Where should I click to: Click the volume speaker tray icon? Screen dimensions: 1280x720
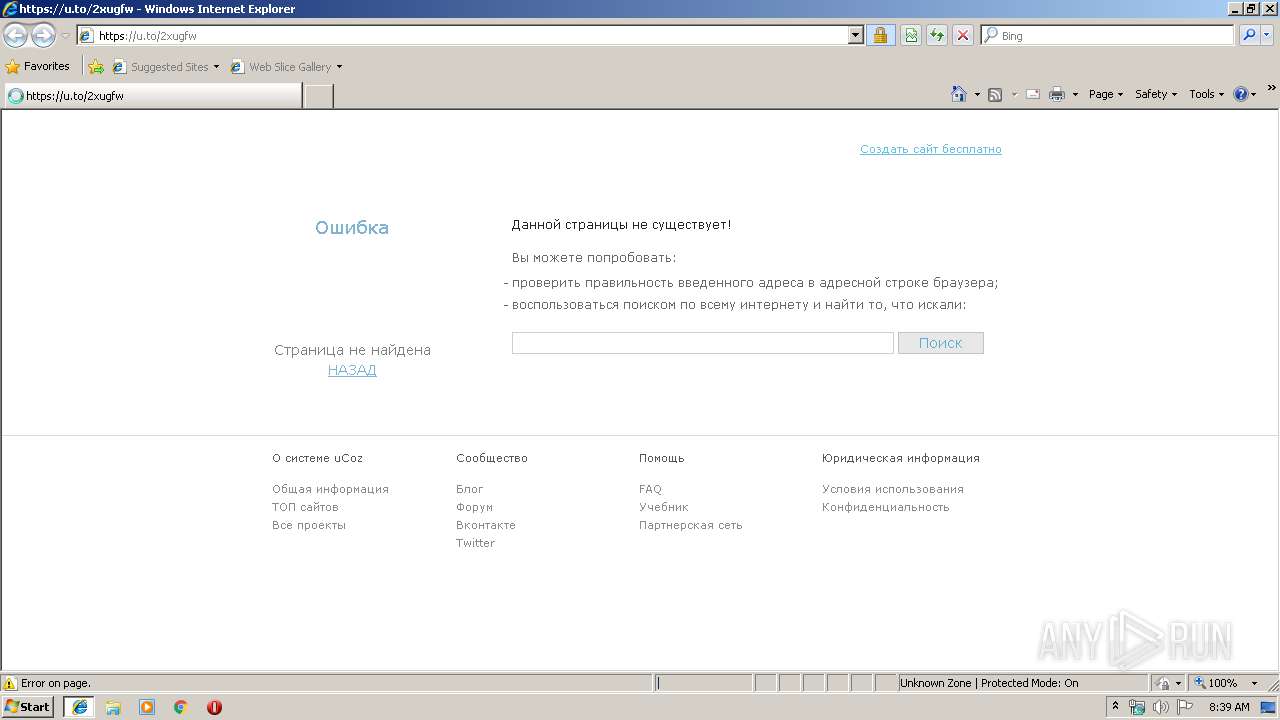[1160, 707]
